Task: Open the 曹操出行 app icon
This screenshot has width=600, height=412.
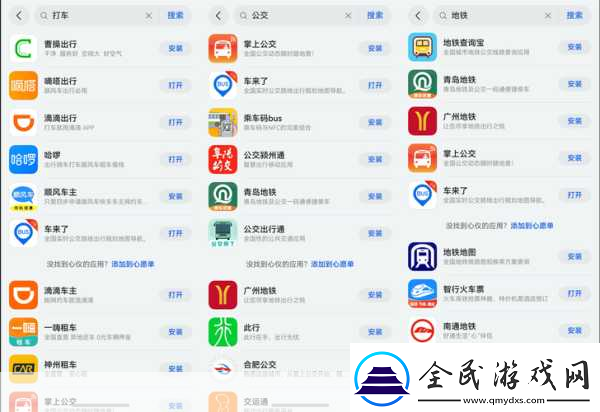Action: 23,49
